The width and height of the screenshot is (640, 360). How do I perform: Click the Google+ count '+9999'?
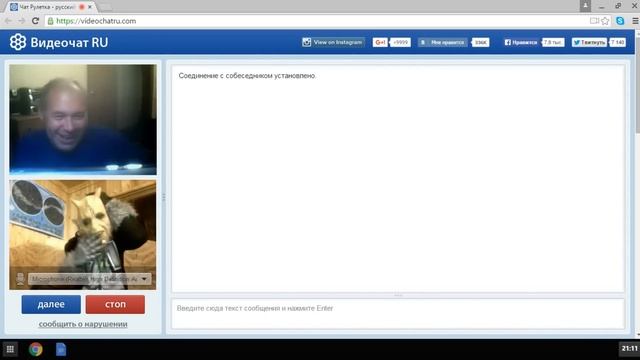point(400,42)
